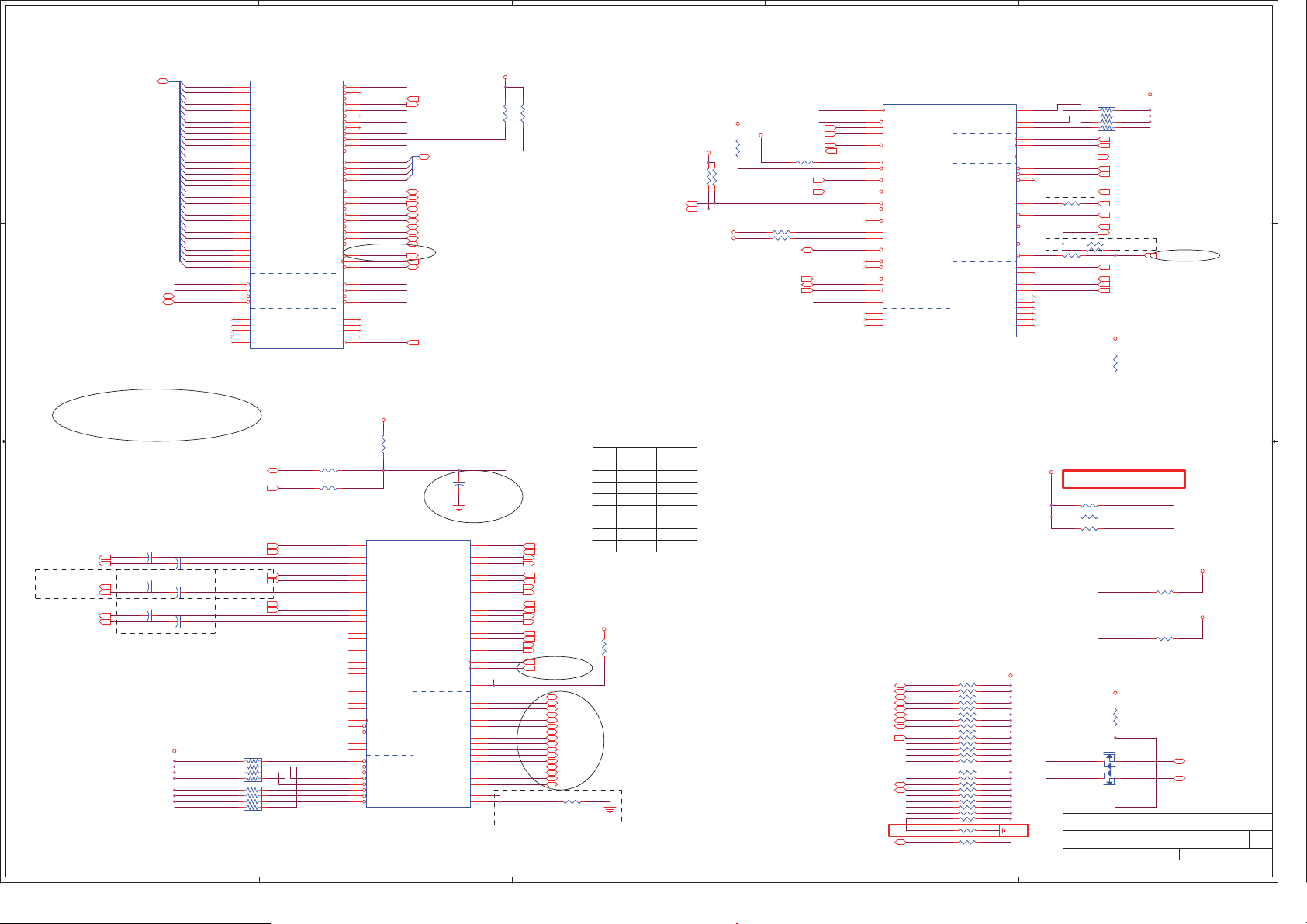1307x924 pixels.
Task: Select the resistor inside the bottom-center dashed box
Action: click(x=572, y=801)
